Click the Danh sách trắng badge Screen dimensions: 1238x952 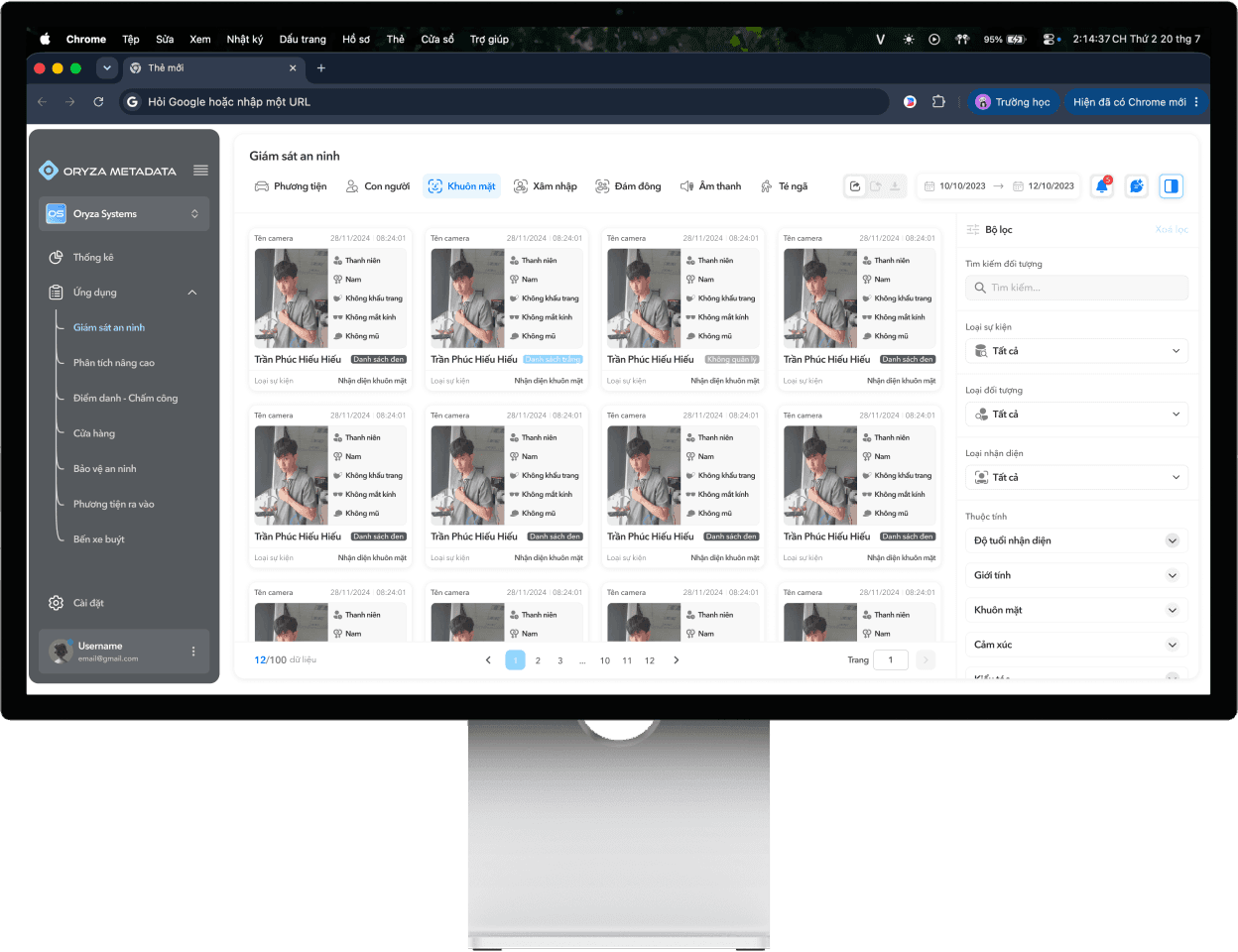coord(554,360)
